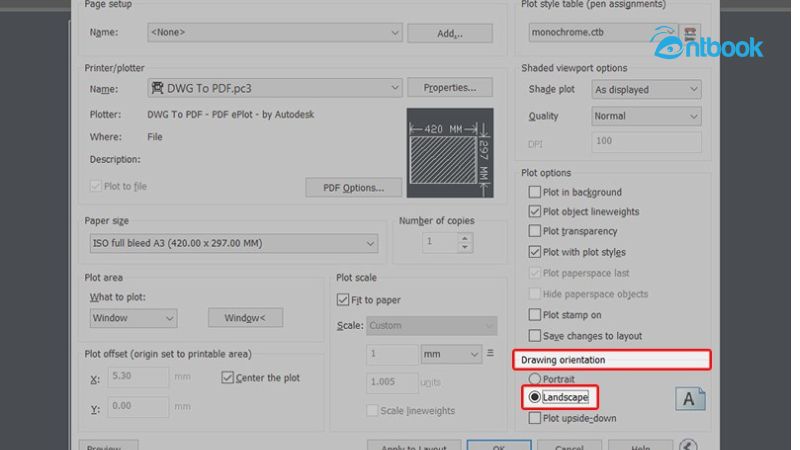Decrease number of copies with down arrow
The image size is (800, 450).
click(464, 247)
